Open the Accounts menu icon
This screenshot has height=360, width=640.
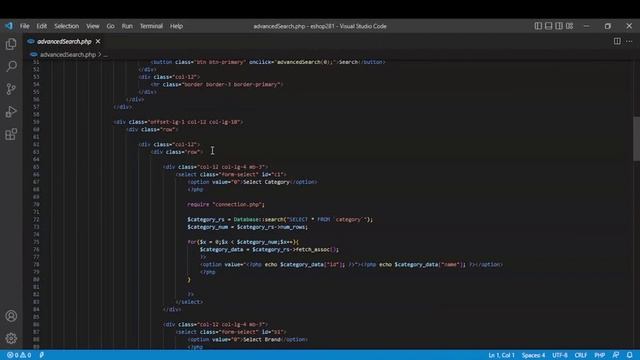click(11, 316)
